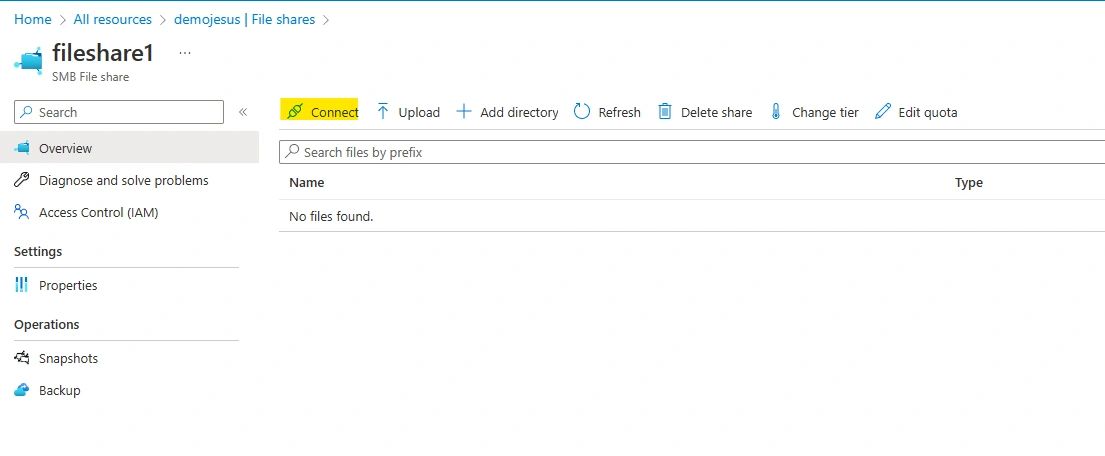Open Properties under Settings
The width and height of the screenshot is (1105, 456).
tap(68, 285)
